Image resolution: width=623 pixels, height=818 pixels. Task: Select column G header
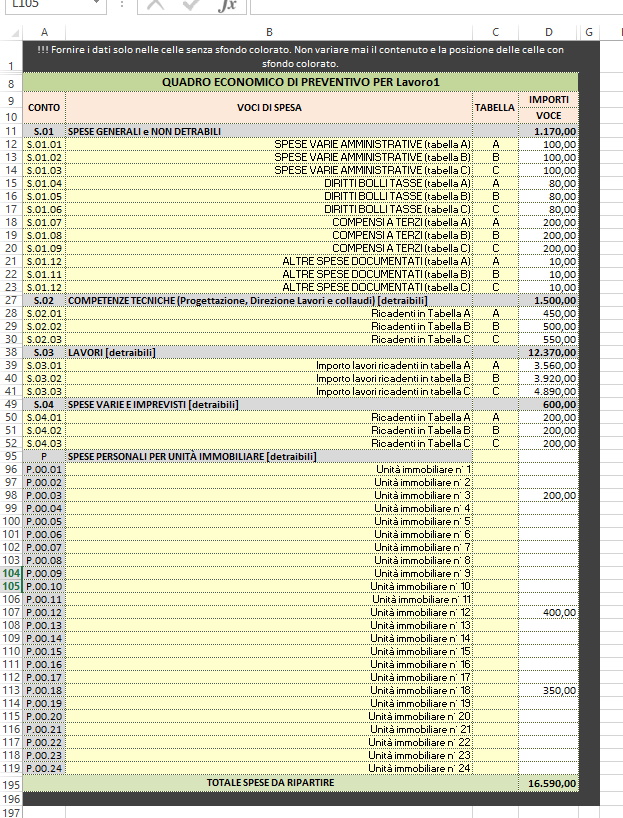[x=589, y=32]
